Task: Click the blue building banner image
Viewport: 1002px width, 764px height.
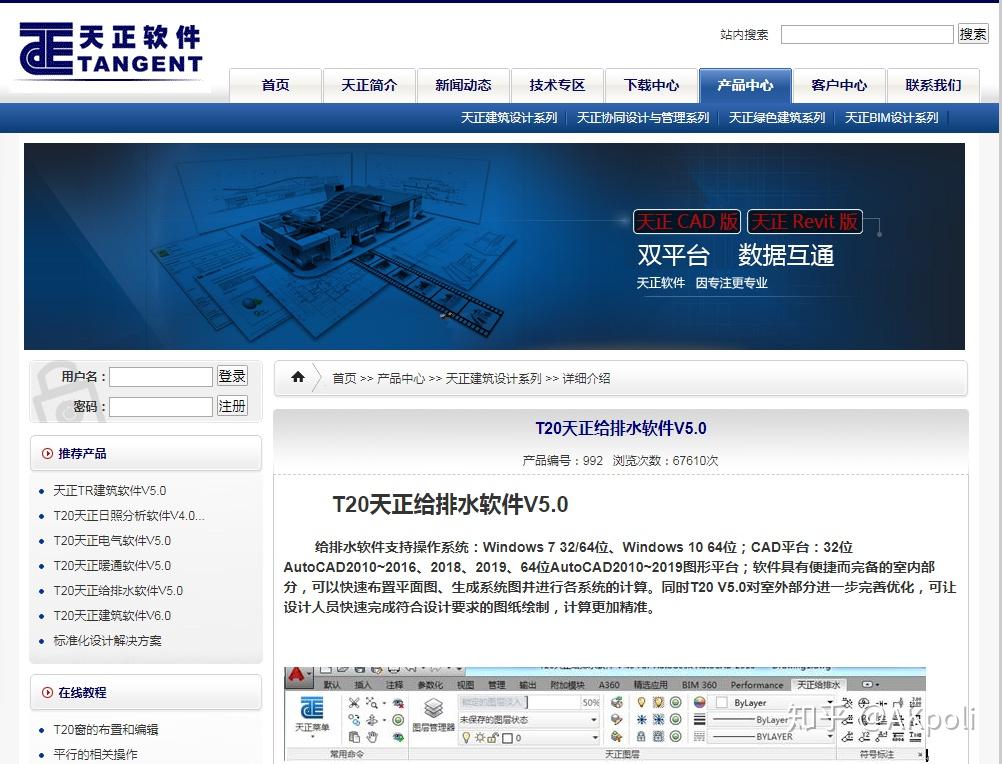Action: click(494, 247)
